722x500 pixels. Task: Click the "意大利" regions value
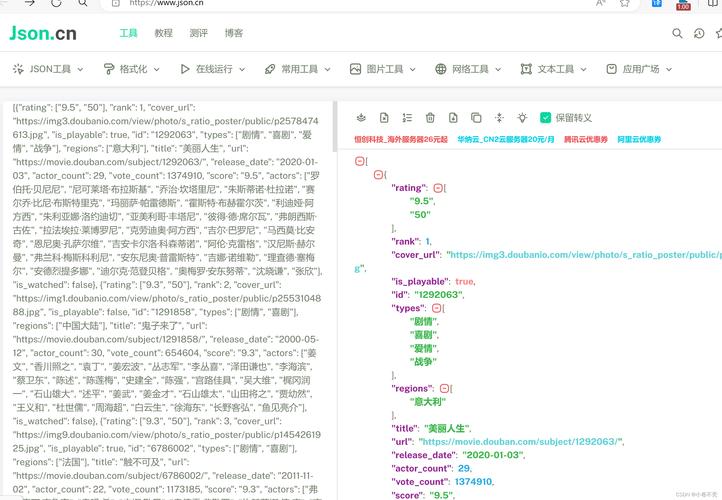[427, 402]
